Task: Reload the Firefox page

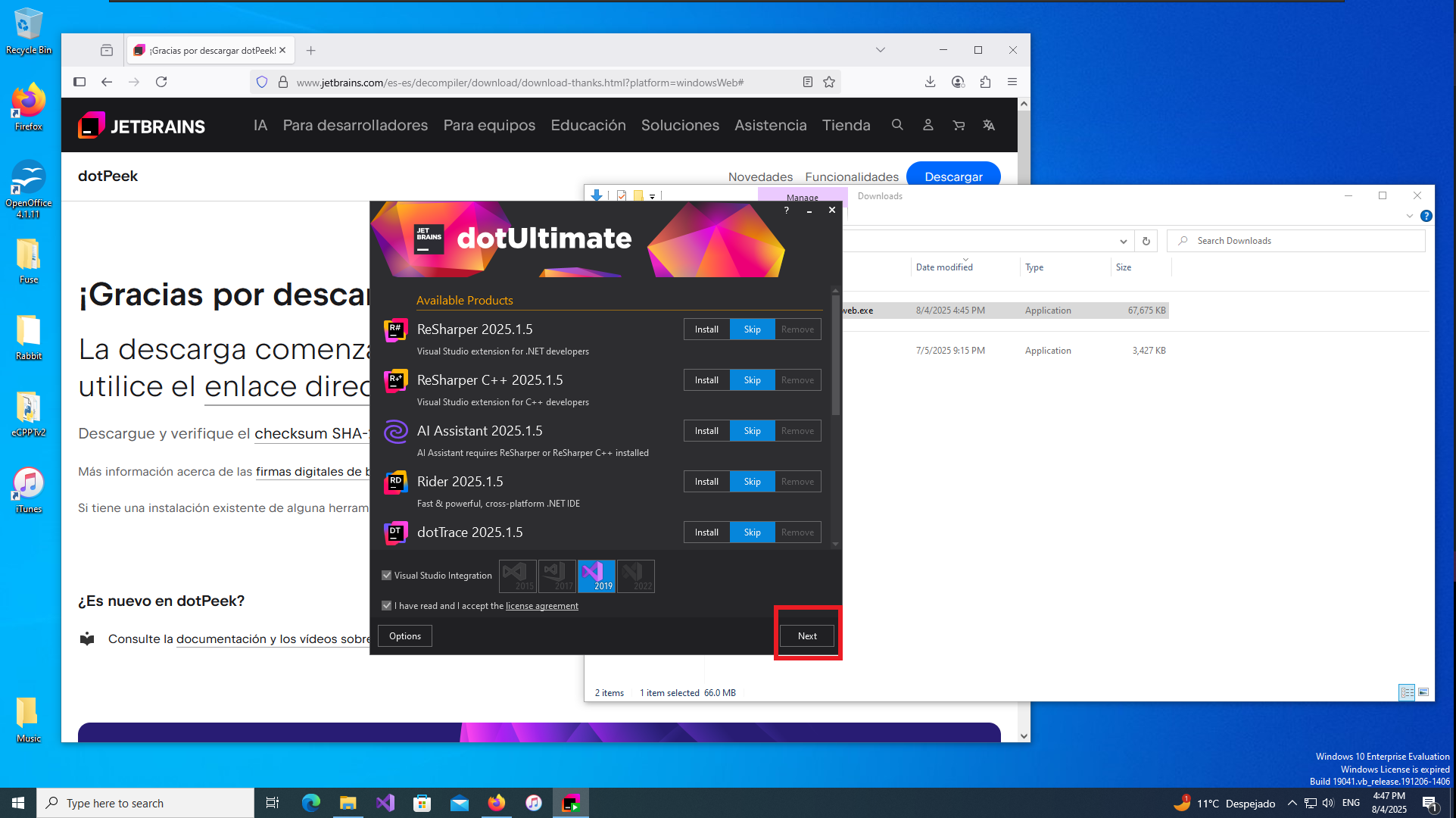Action: pos(161,82)
